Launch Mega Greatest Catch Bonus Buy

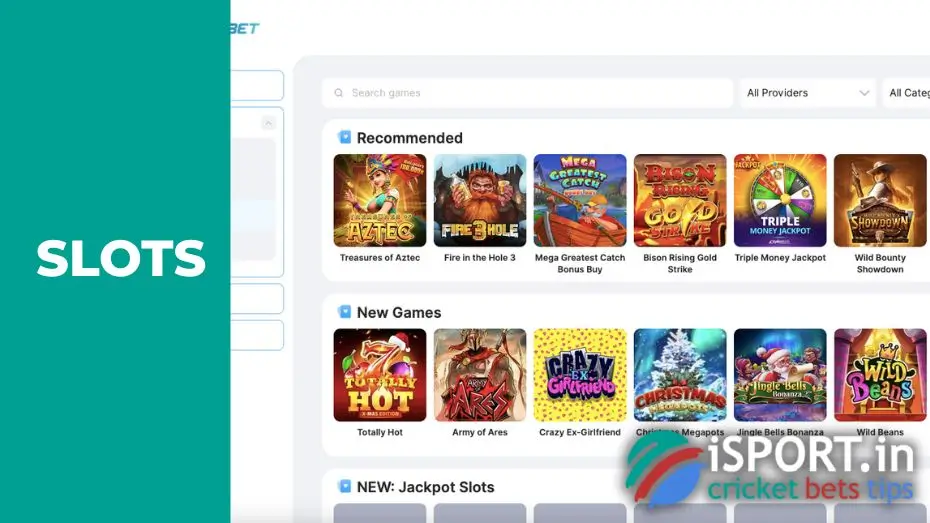pos(580,200)
